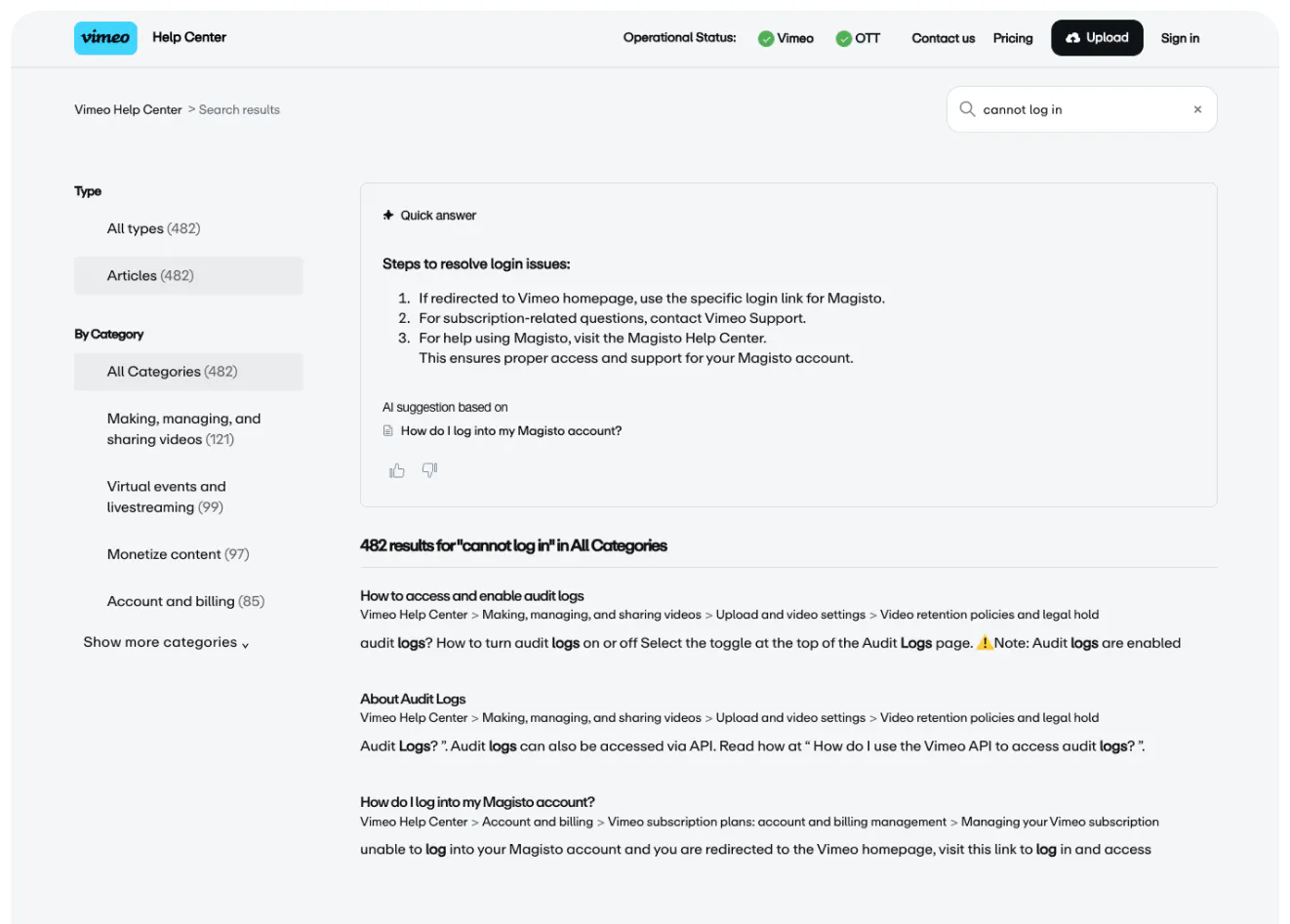
Task: Filter by Account and billing category
Action: pos(185,601)
